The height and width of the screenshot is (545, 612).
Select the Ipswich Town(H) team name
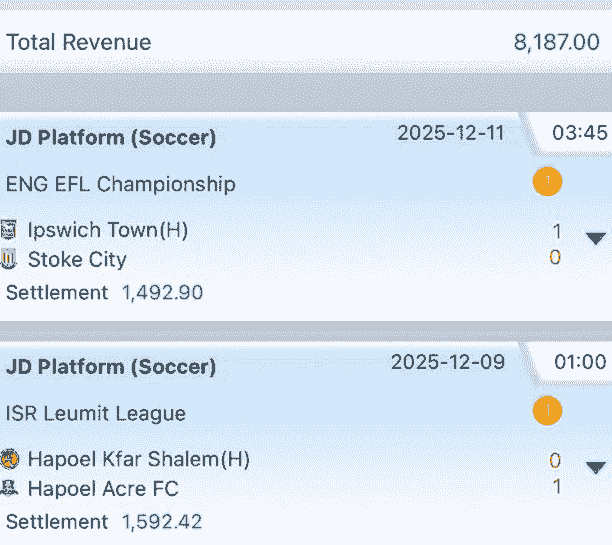coord(108,230)
